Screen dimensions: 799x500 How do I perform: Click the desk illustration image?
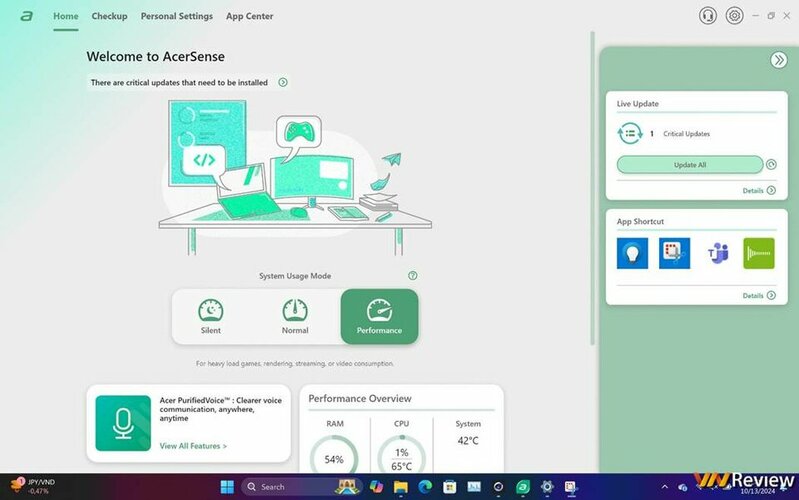click(x=295, y=177)
